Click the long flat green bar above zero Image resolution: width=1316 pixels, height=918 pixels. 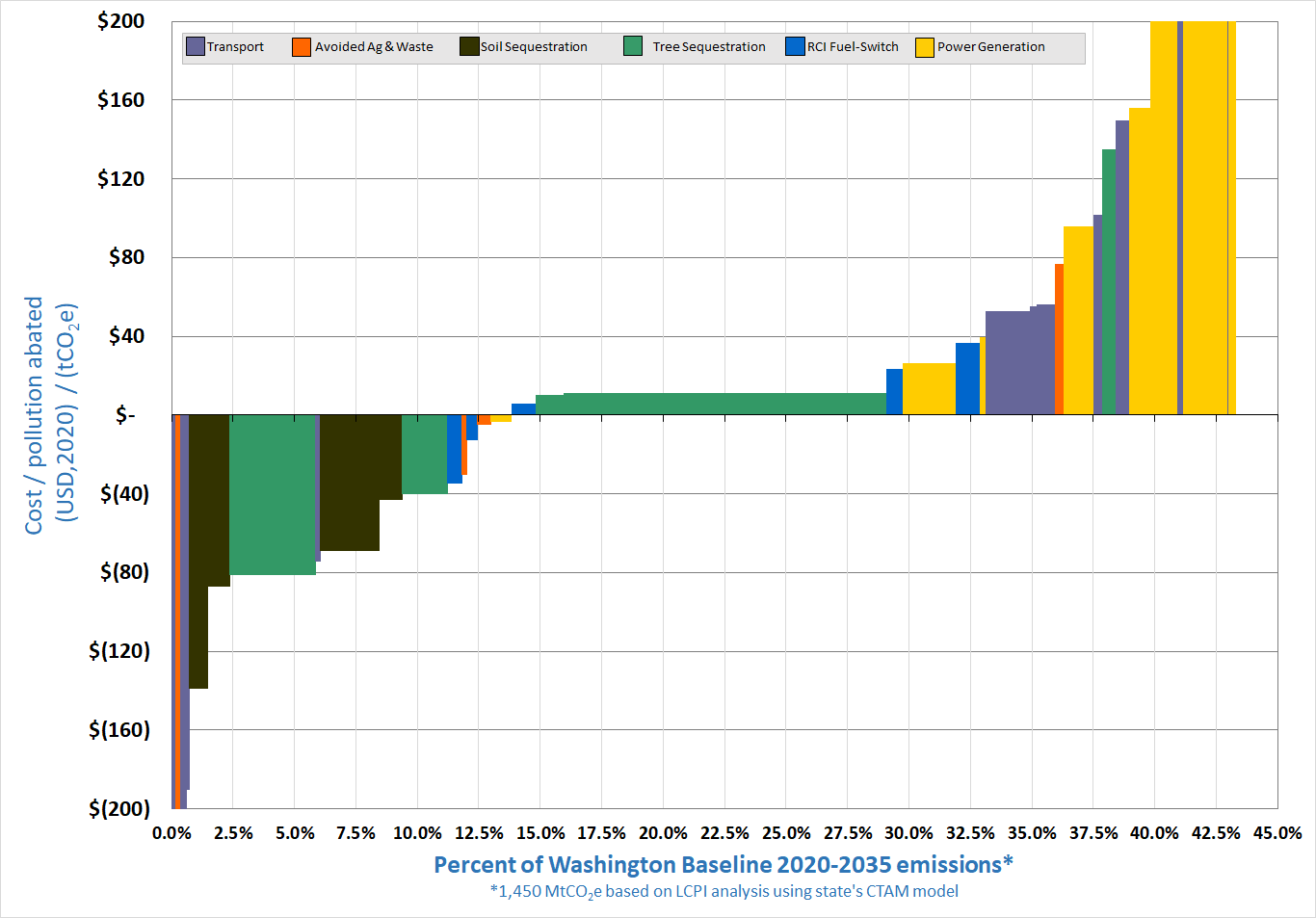pos(723,404)
